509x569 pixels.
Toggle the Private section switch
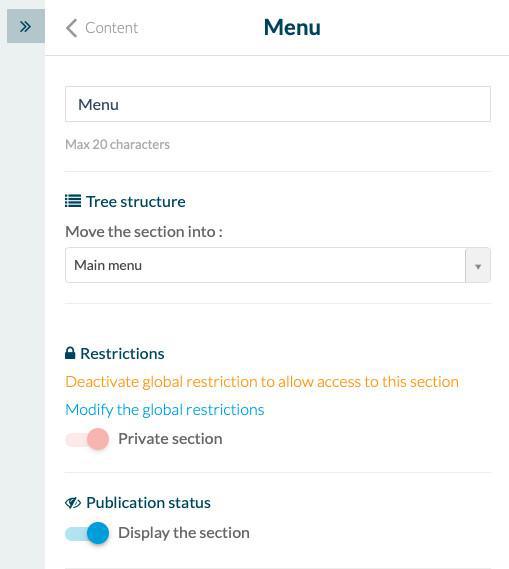coord(87,439)
